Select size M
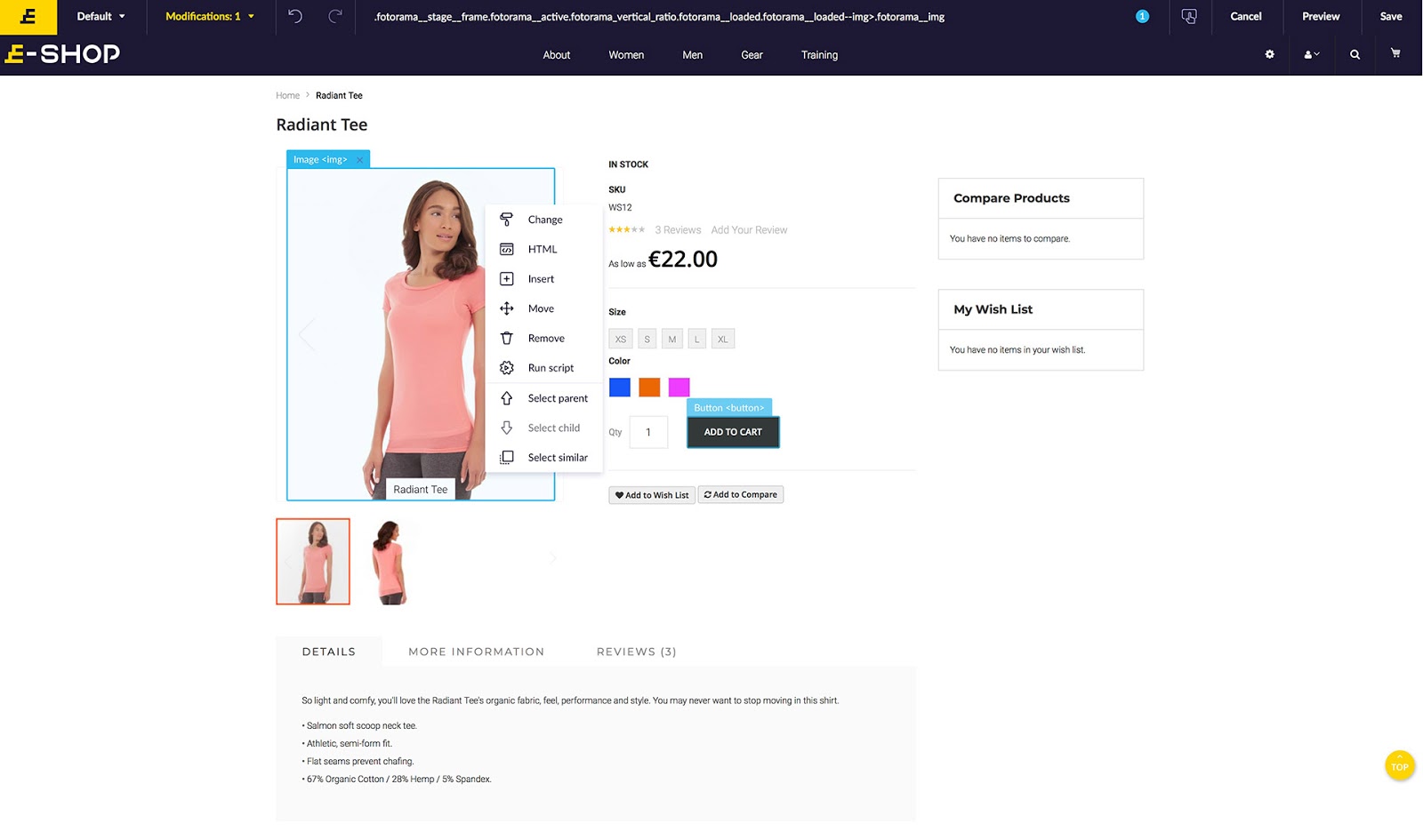Viewport: 1423px width, 840px height. click(672, 339)
